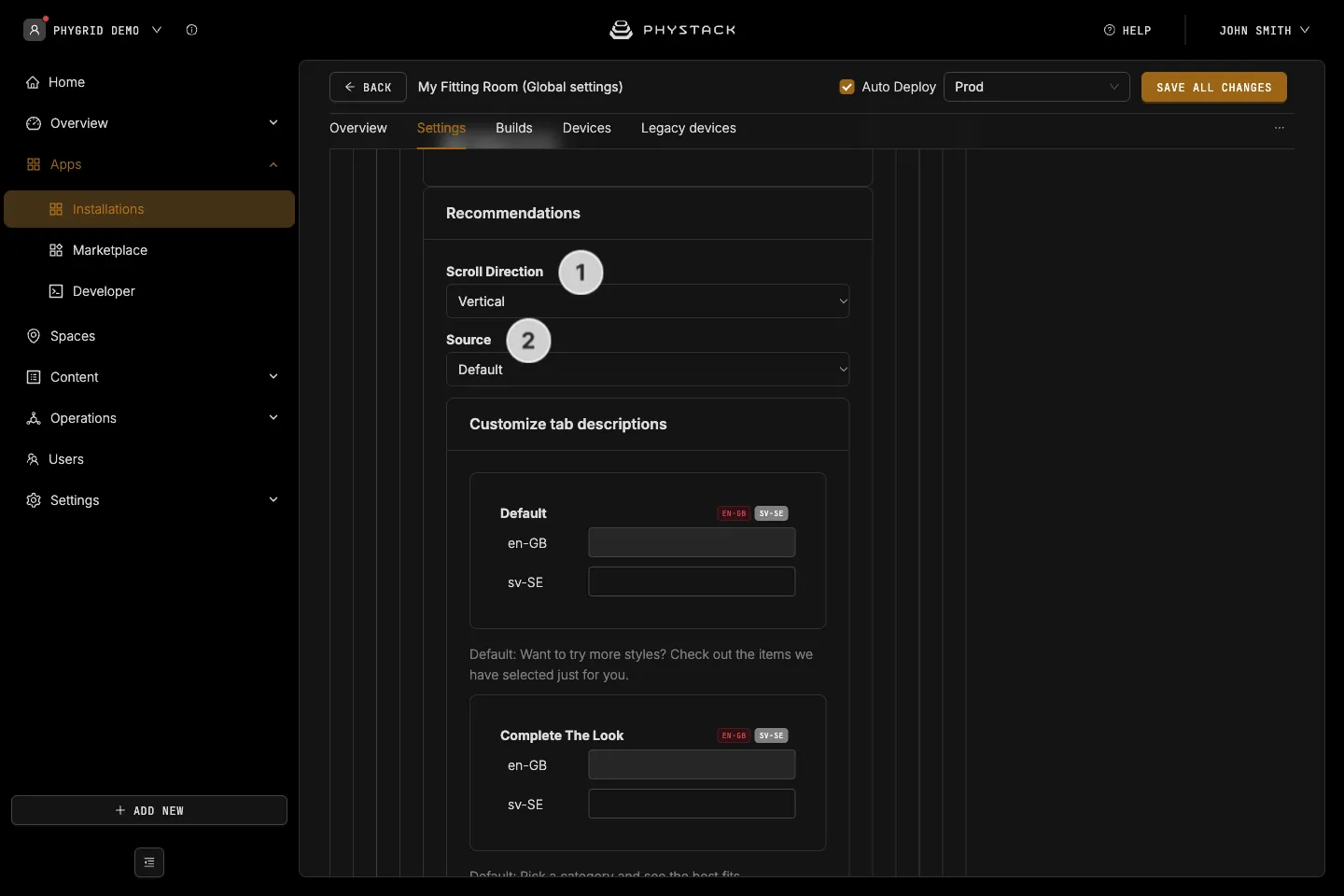Click Complete The Look sv-SE input field
This screenshot has width=1344, height=896.
pyautogui.click(x=692, y=804)
